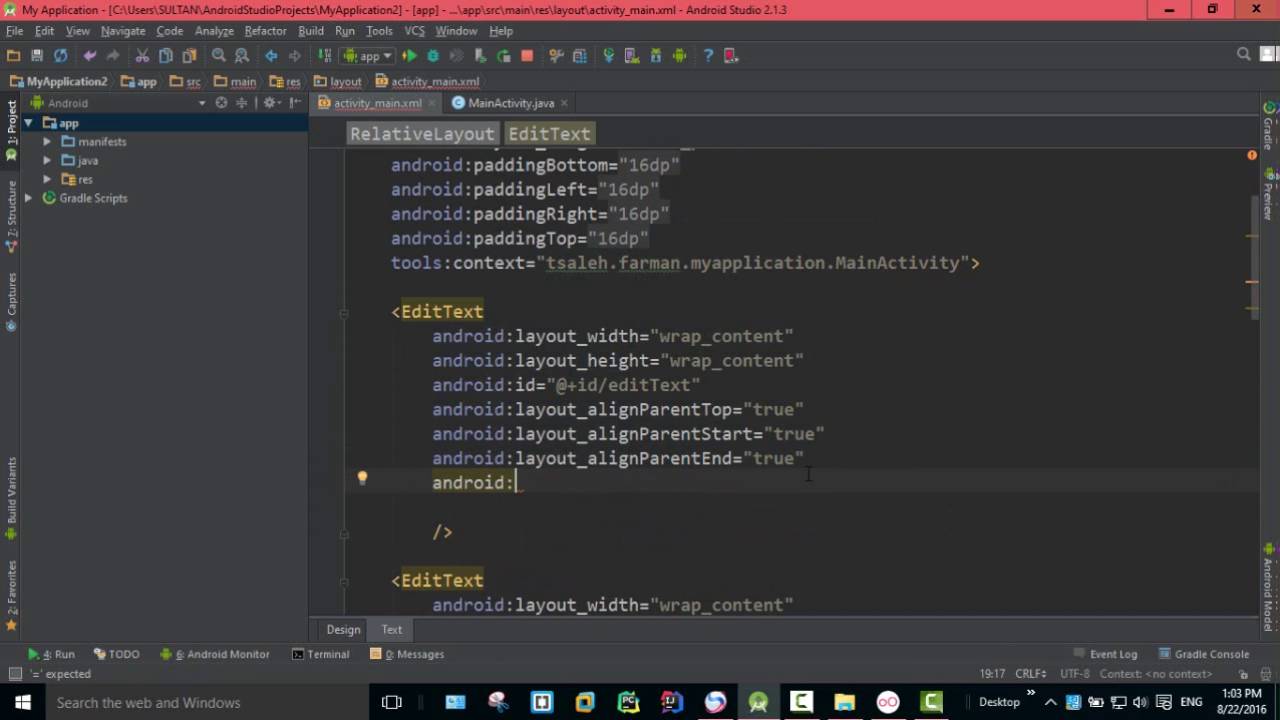
Task: Click the Undo arrow icon
Action: (x=90, y=56)
